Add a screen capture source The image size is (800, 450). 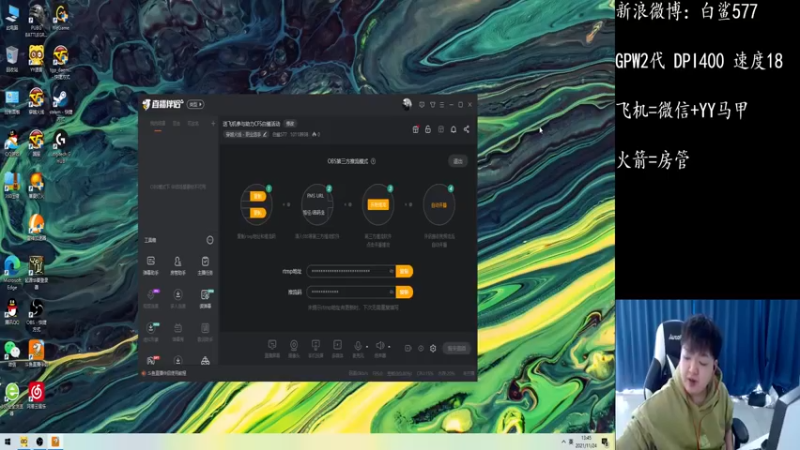(272, 348)
